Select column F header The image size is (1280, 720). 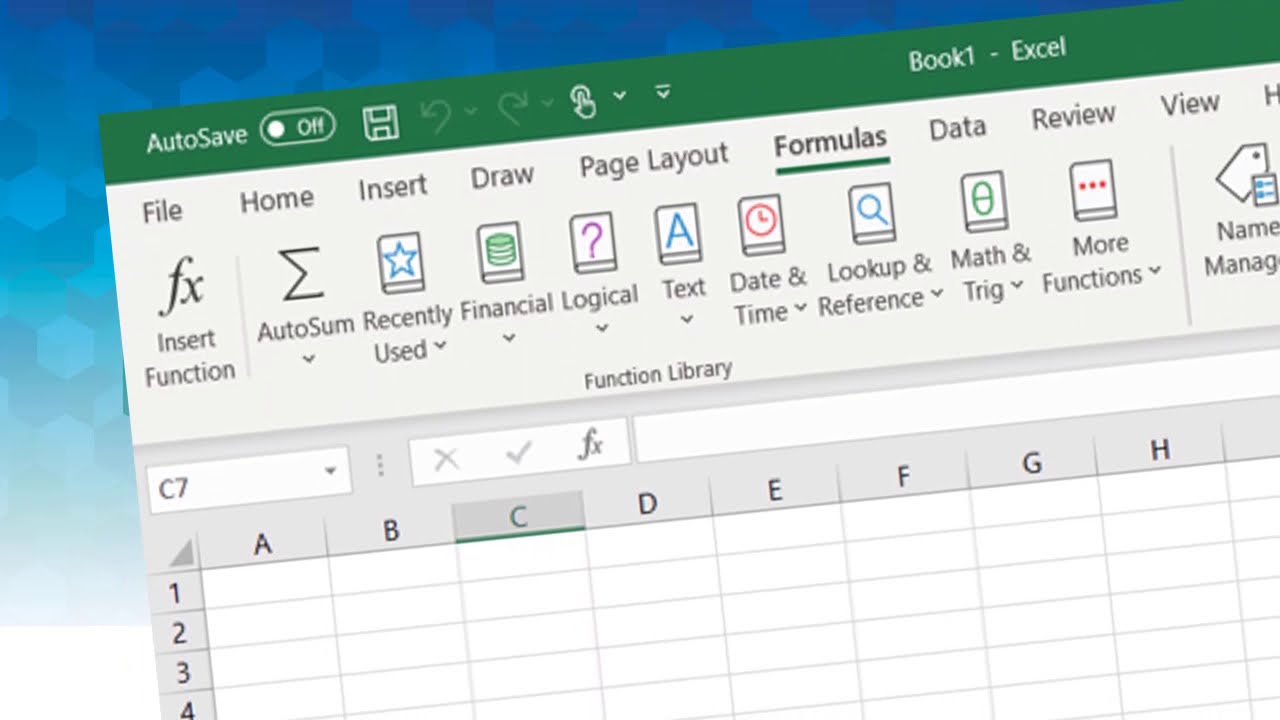[x=903, y=476]
